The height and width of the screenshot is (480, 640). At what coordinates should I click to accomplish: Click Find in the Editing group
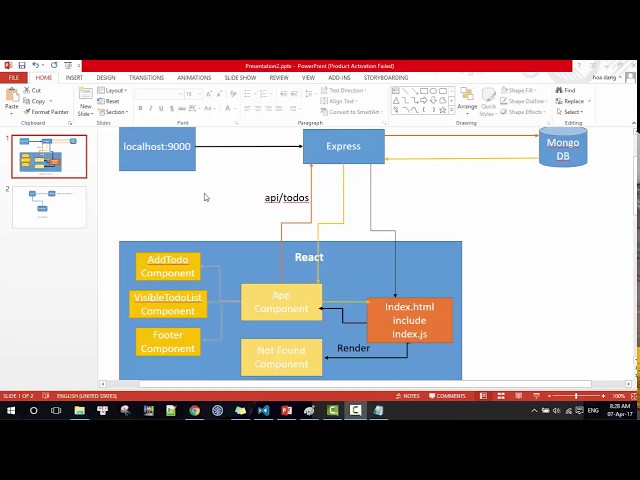click(x=565, y=90)
